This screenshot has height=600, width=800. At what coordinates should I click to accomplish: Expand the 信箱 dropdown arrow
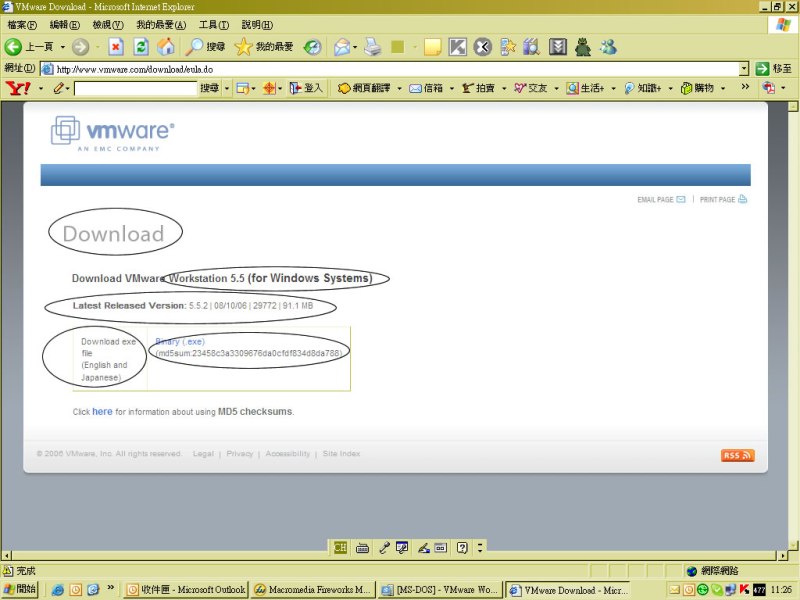(x=451, y=88)
